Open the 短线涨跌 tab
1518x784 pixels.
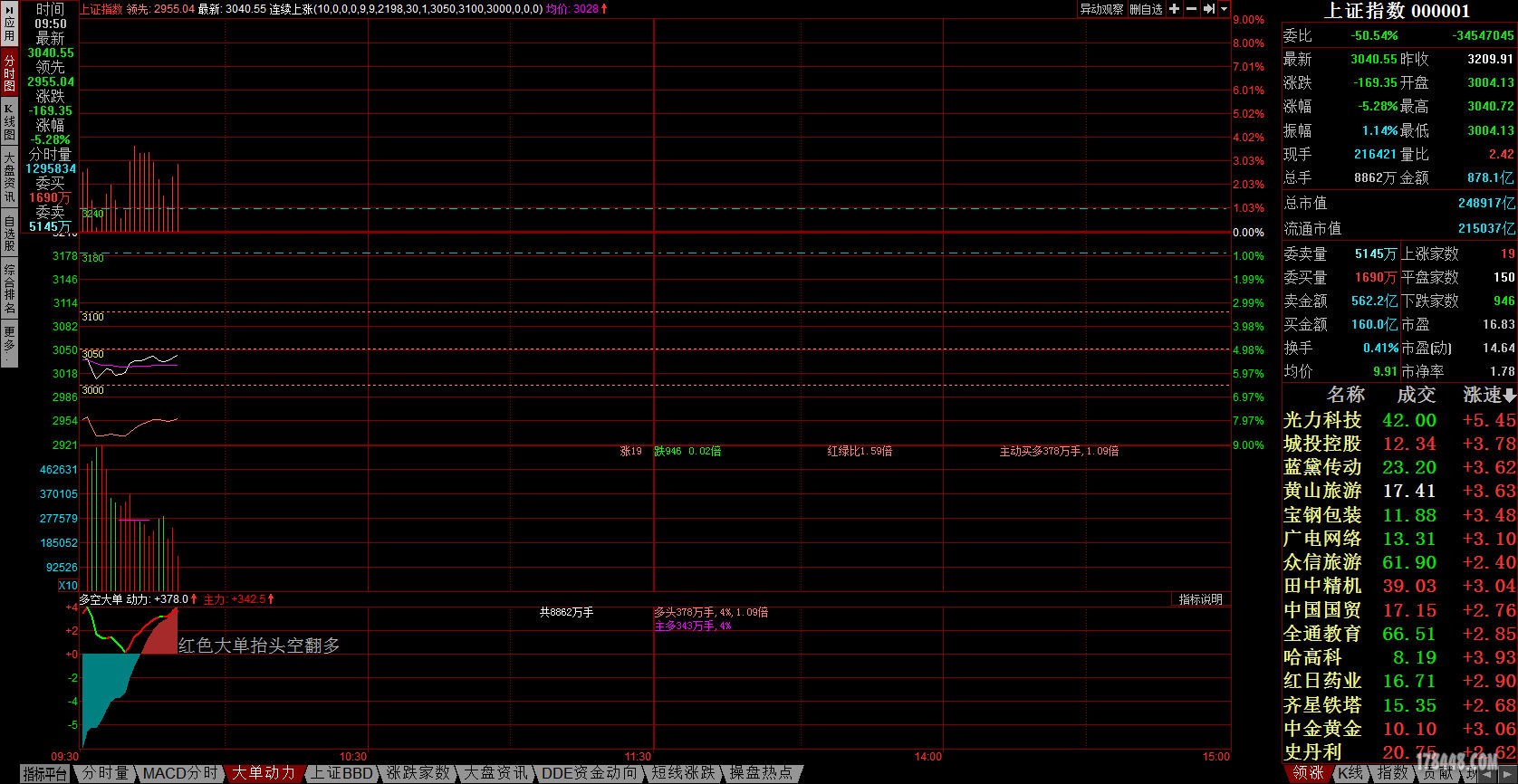pos(684,774)
